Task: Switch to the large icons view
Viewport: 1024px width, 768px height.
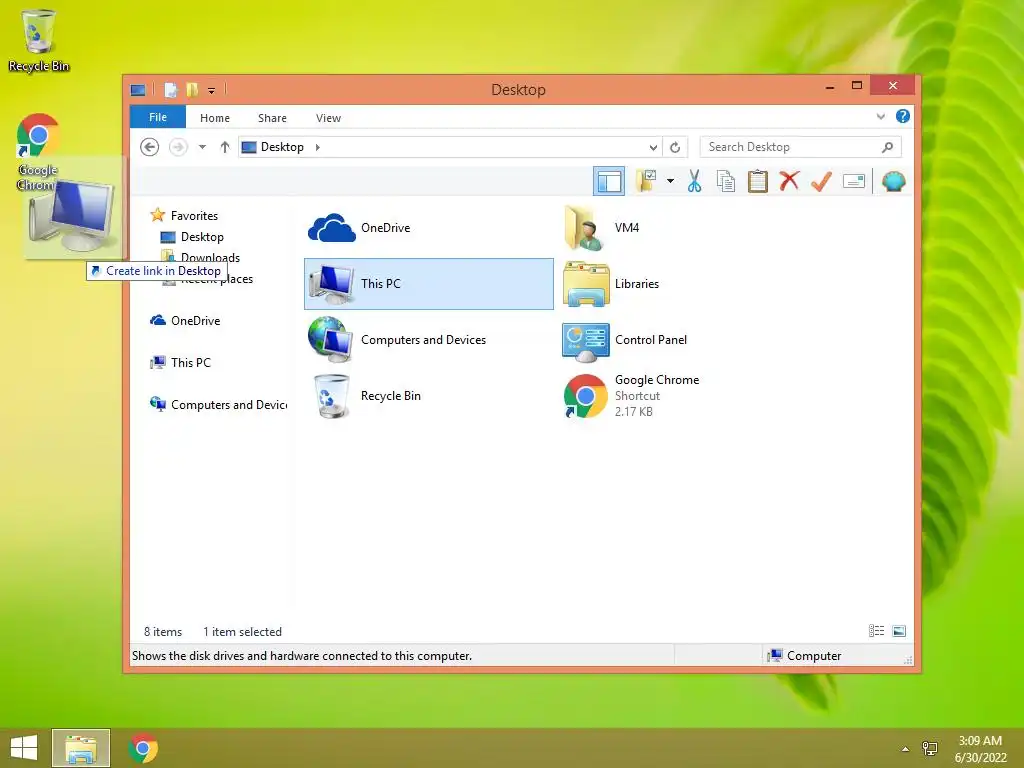Action: coord(899,631)
